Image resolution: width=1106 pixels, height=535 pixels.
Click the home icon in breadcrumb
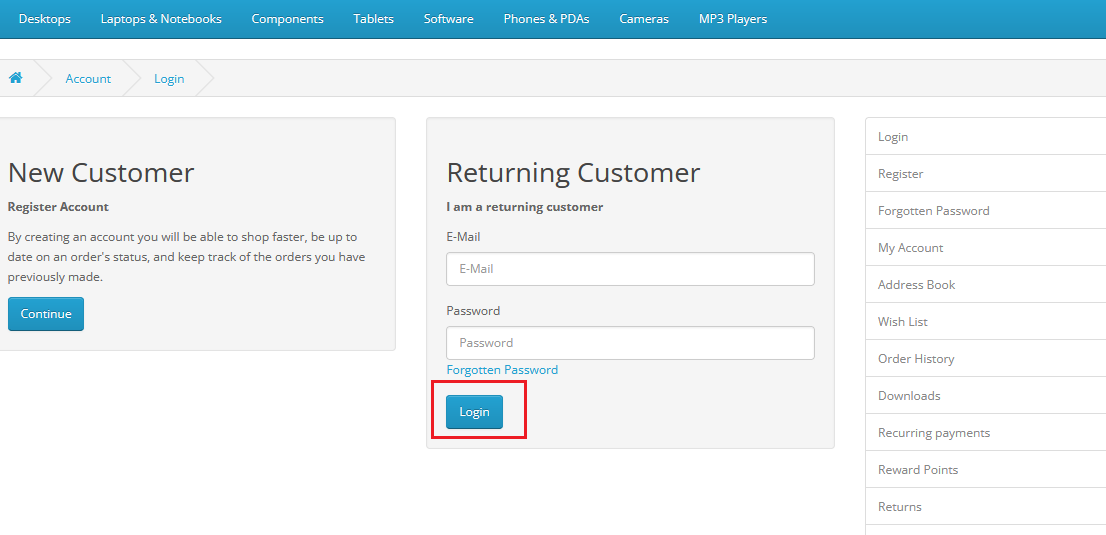(x=16, y=78)
